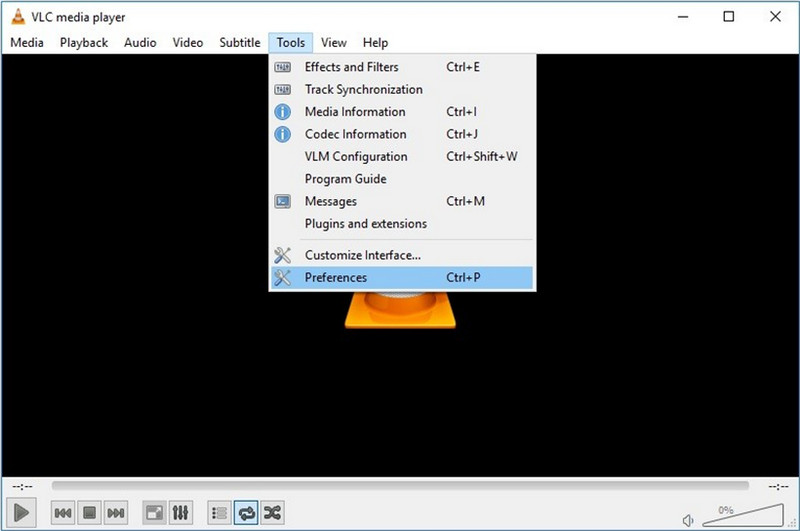Viewport: 800px width, 531px height.
Task: Stop playback with the stop button
Action: [89, 513]
